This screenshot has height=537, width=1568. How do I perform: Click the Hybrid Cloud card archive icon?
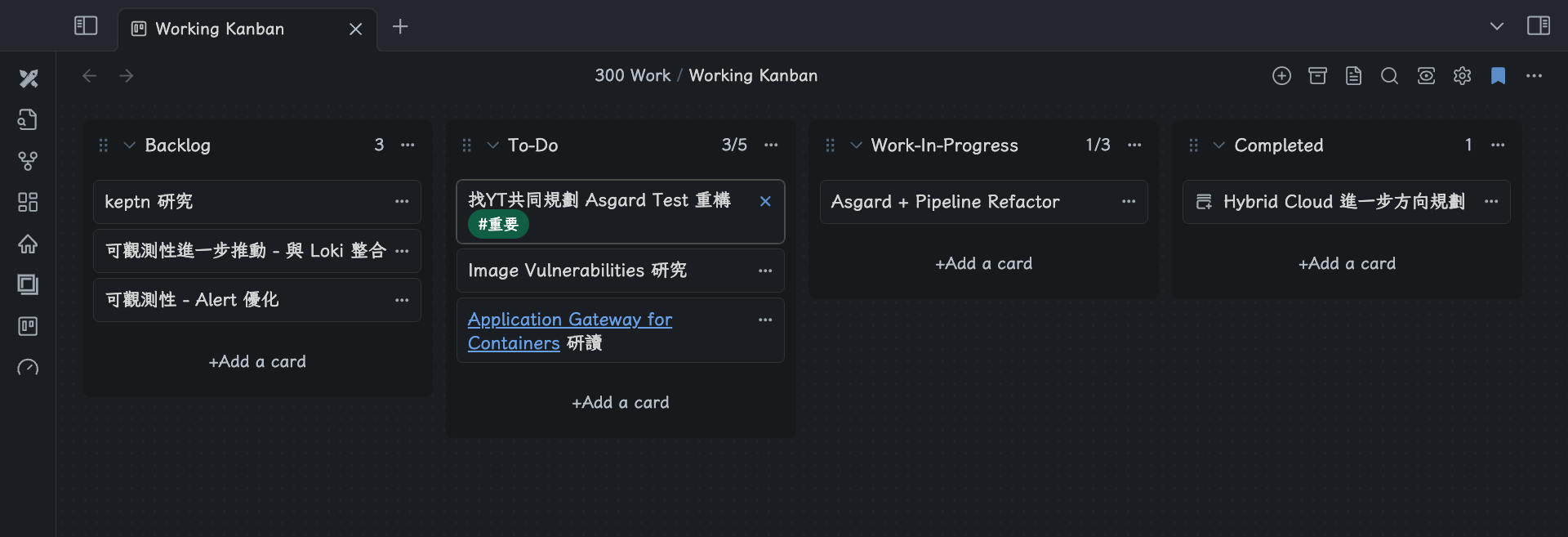[x=1204, y=202]
